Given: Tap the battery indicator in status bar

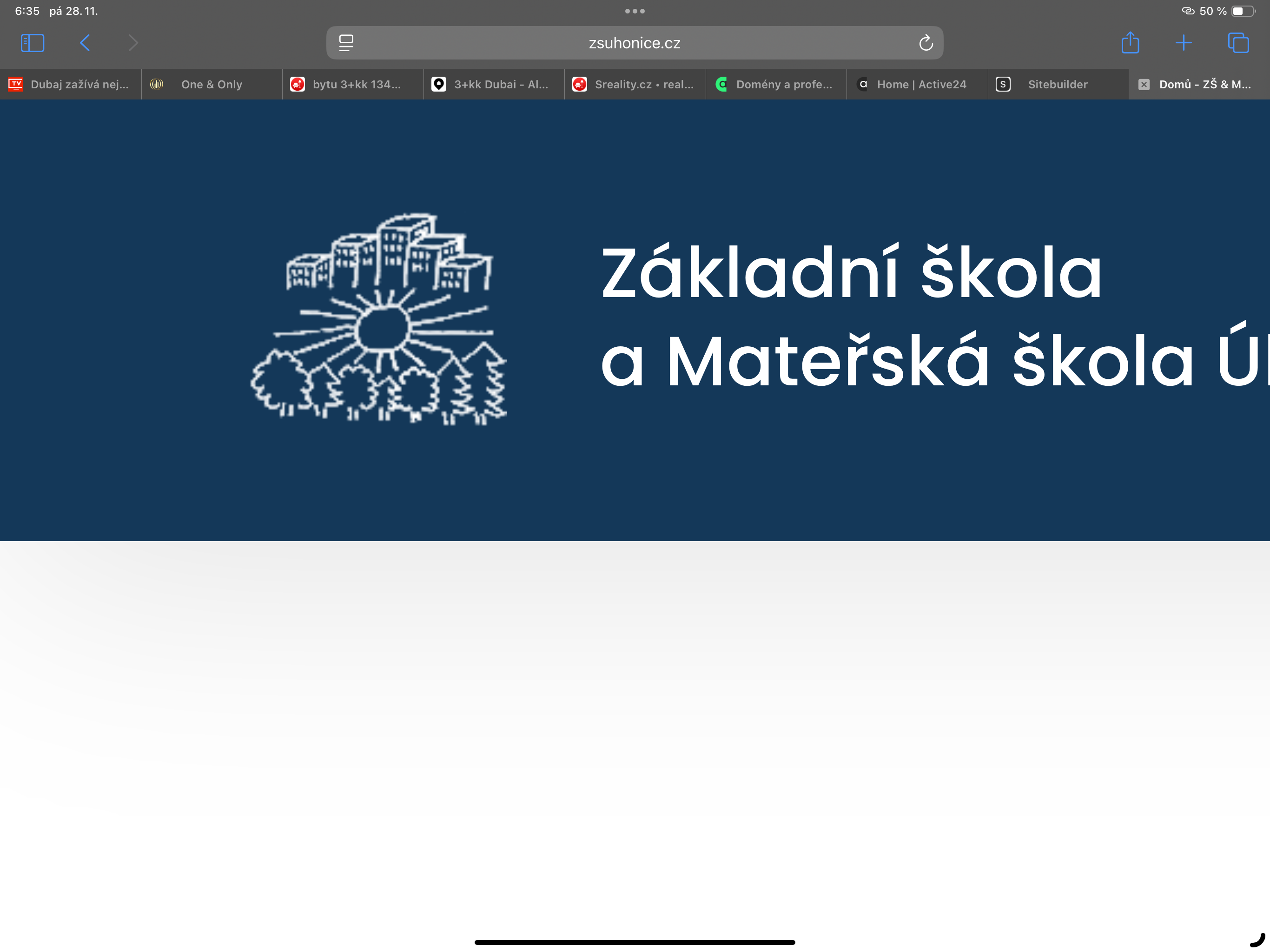Looking at the screenshot, I should (1244, 11).
